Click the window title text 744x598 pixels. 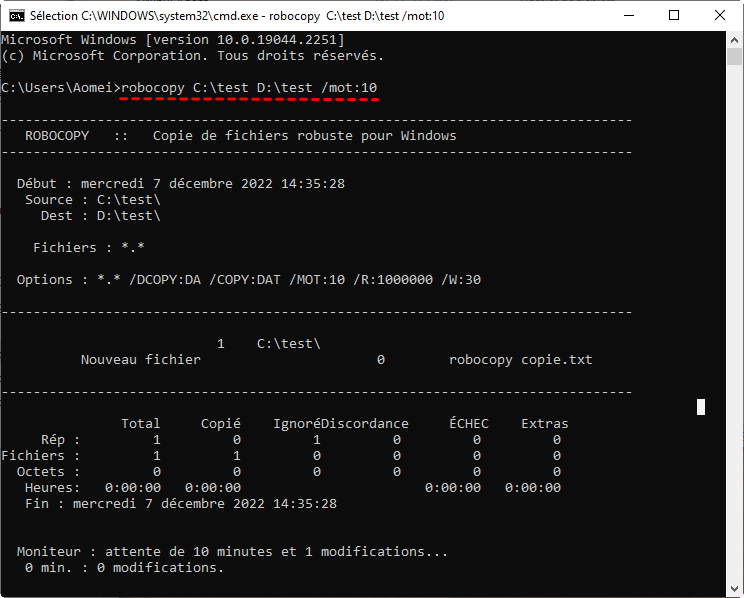click(x=237, y=16)
